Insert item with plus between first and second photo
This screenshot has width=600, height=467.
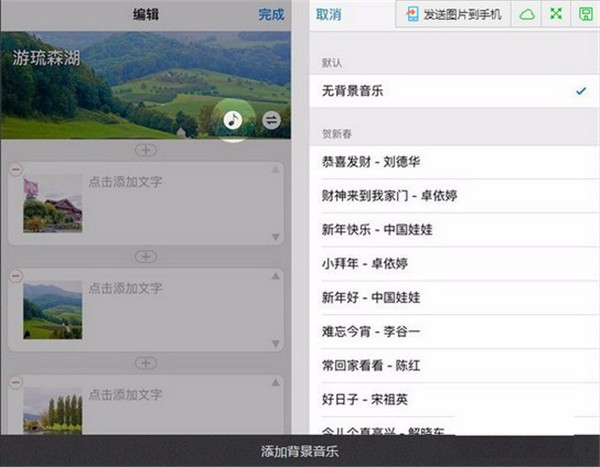pos(146,257)
